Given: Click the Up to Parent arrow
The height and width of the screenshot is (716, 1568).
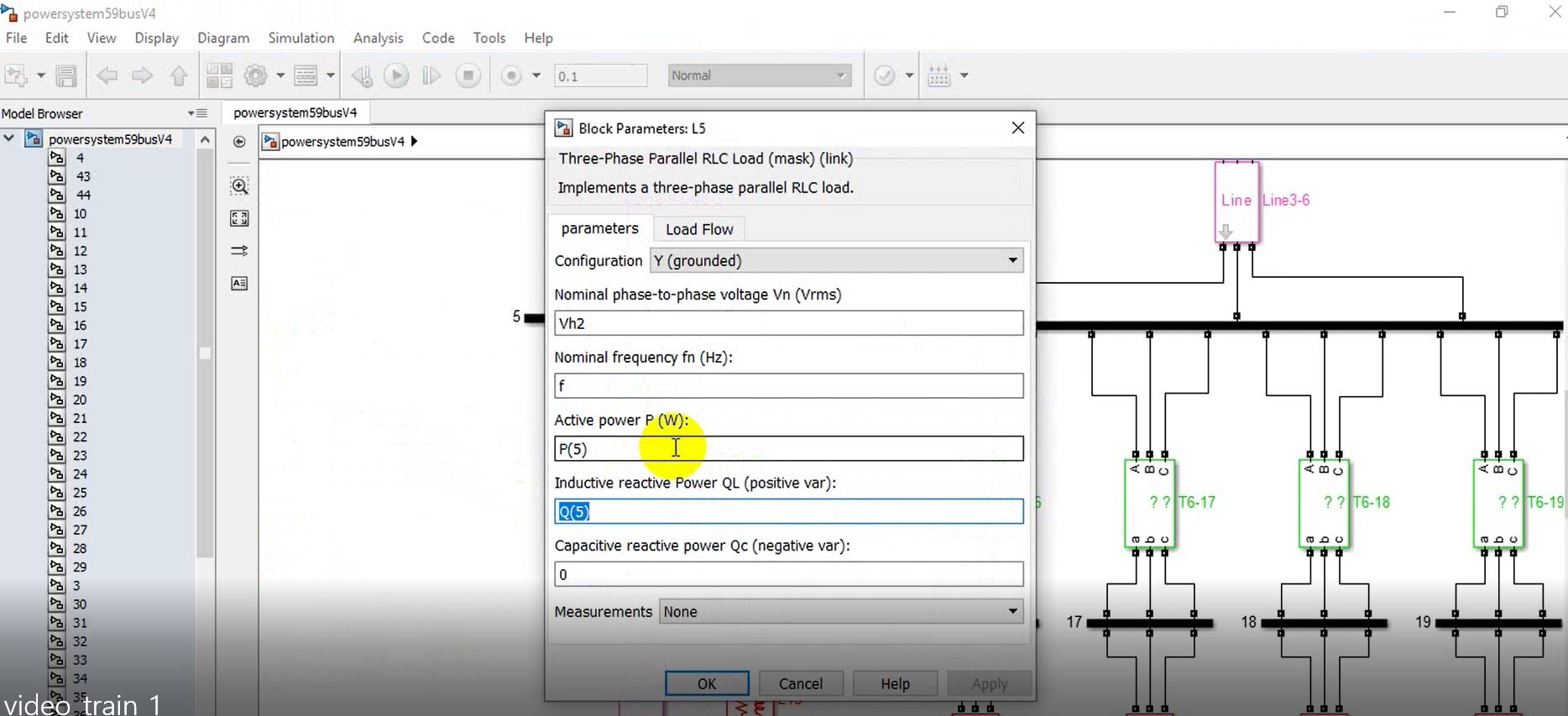Looking at the screenshot, I should point(179,76).
